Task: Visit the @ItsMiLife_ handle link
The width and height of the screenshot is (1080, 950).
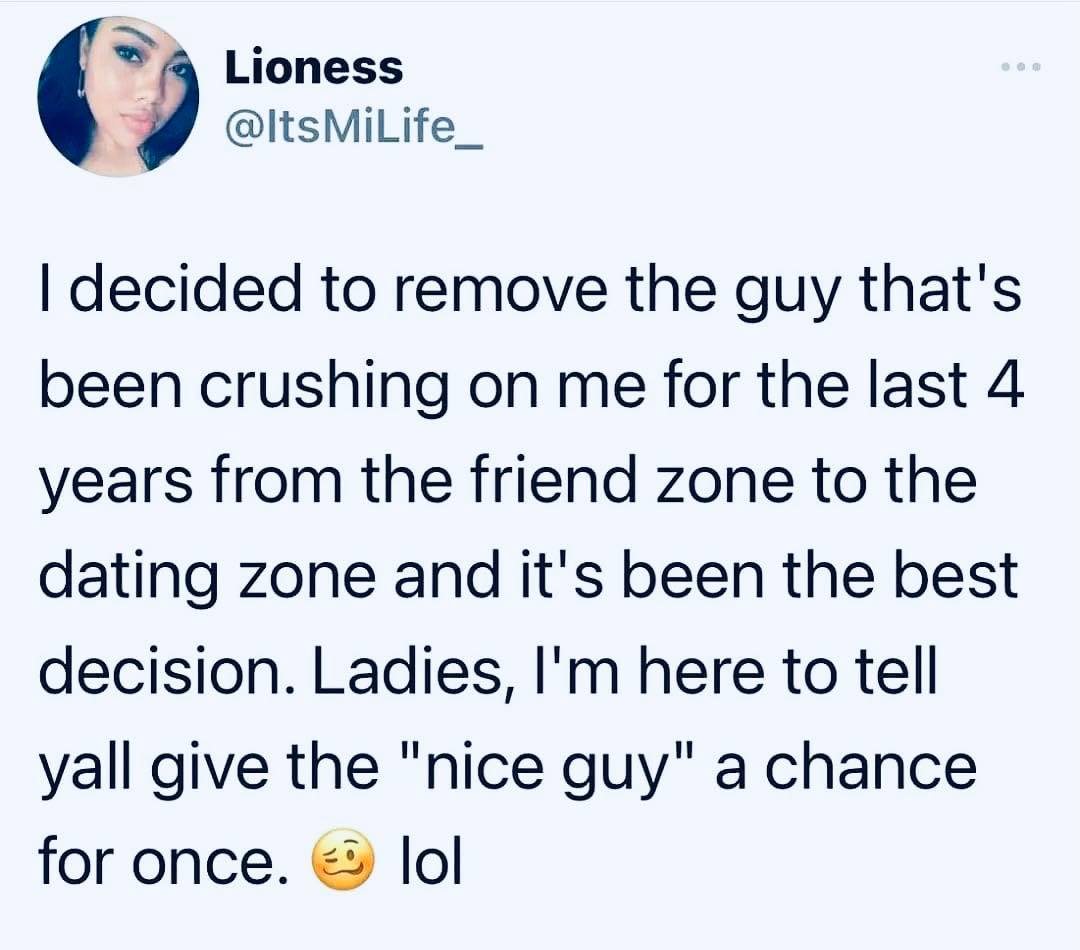Action: tap(354, 127)
